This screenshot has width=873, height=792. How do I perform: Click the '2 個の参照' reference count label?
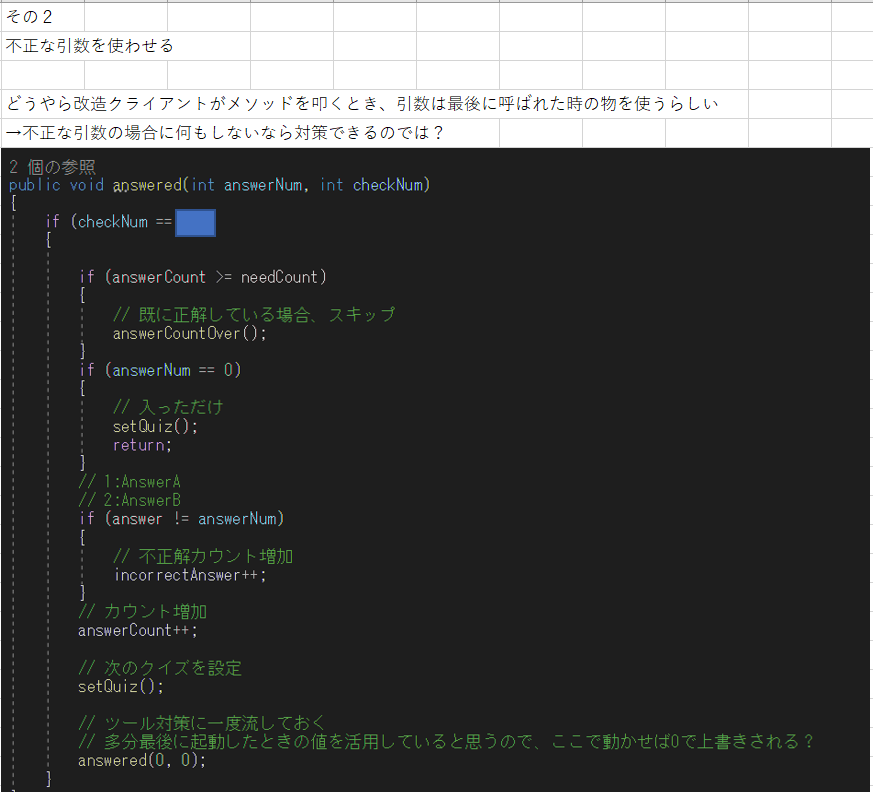tap(52, 167)
